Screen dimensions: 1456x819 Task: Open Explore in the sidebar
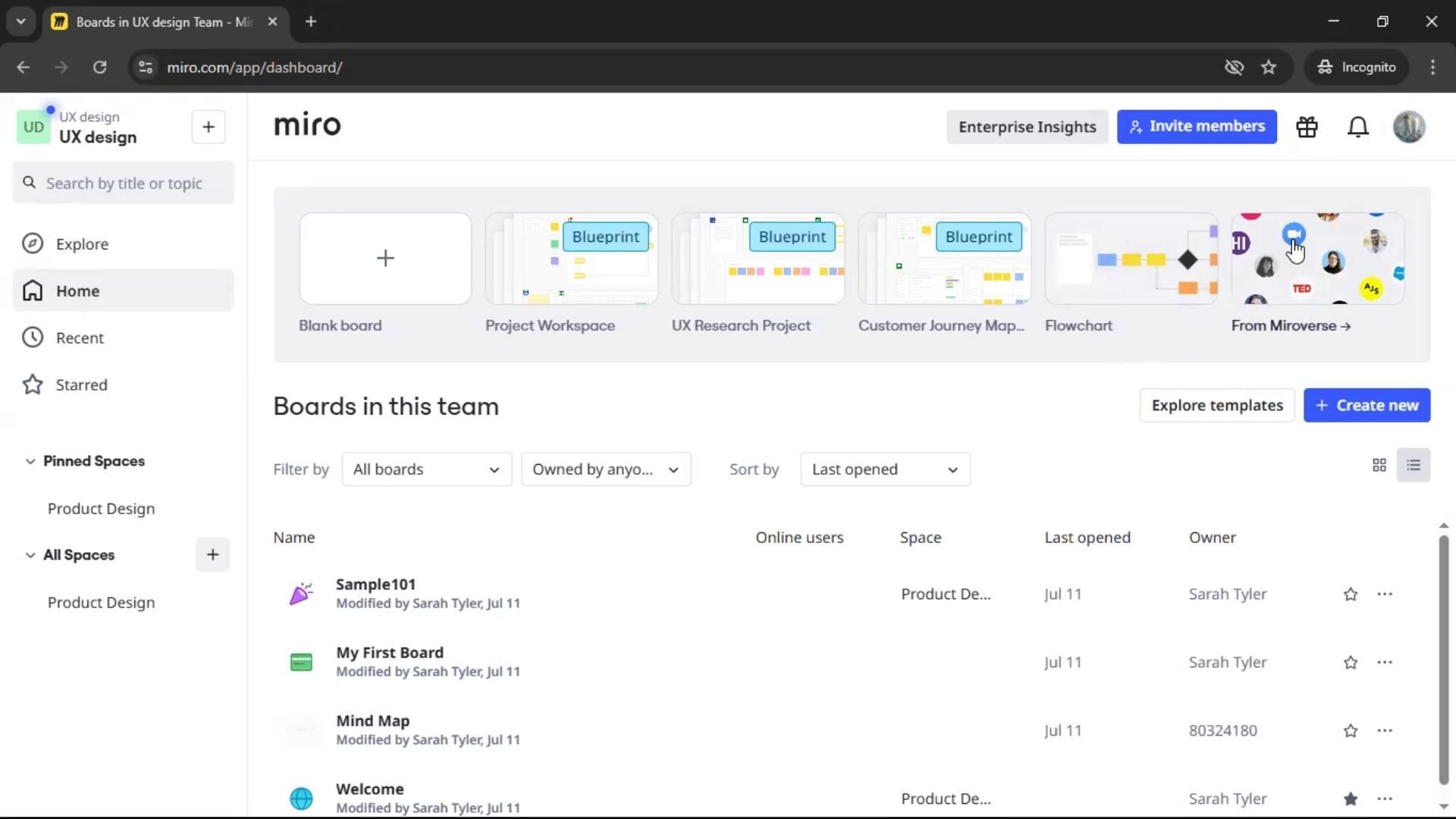tap(81, 244)
